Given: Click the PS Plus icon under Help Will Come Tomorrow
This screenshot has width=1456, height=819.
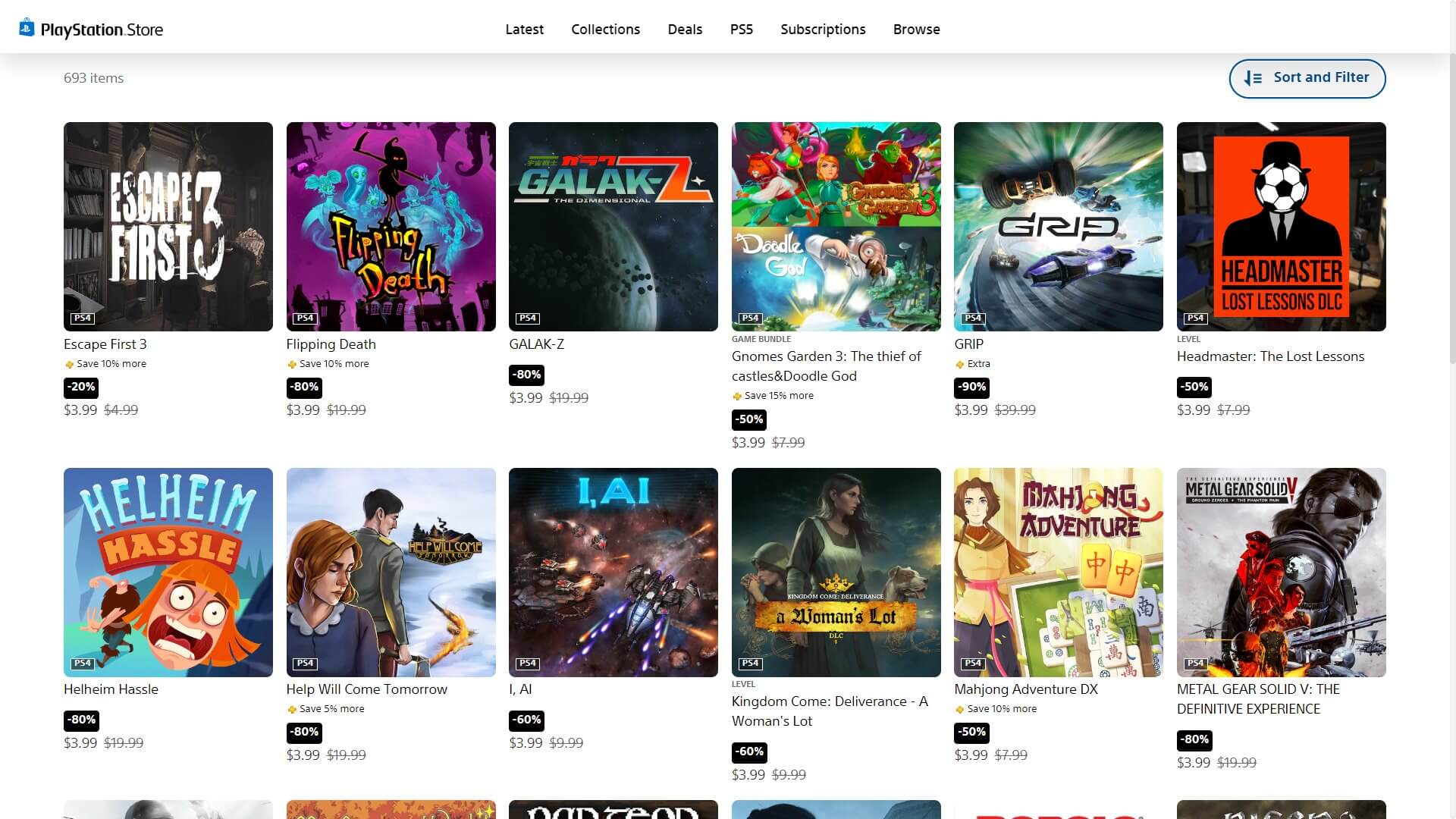Looking at the screenshot, I should click(x=292, y=710).
